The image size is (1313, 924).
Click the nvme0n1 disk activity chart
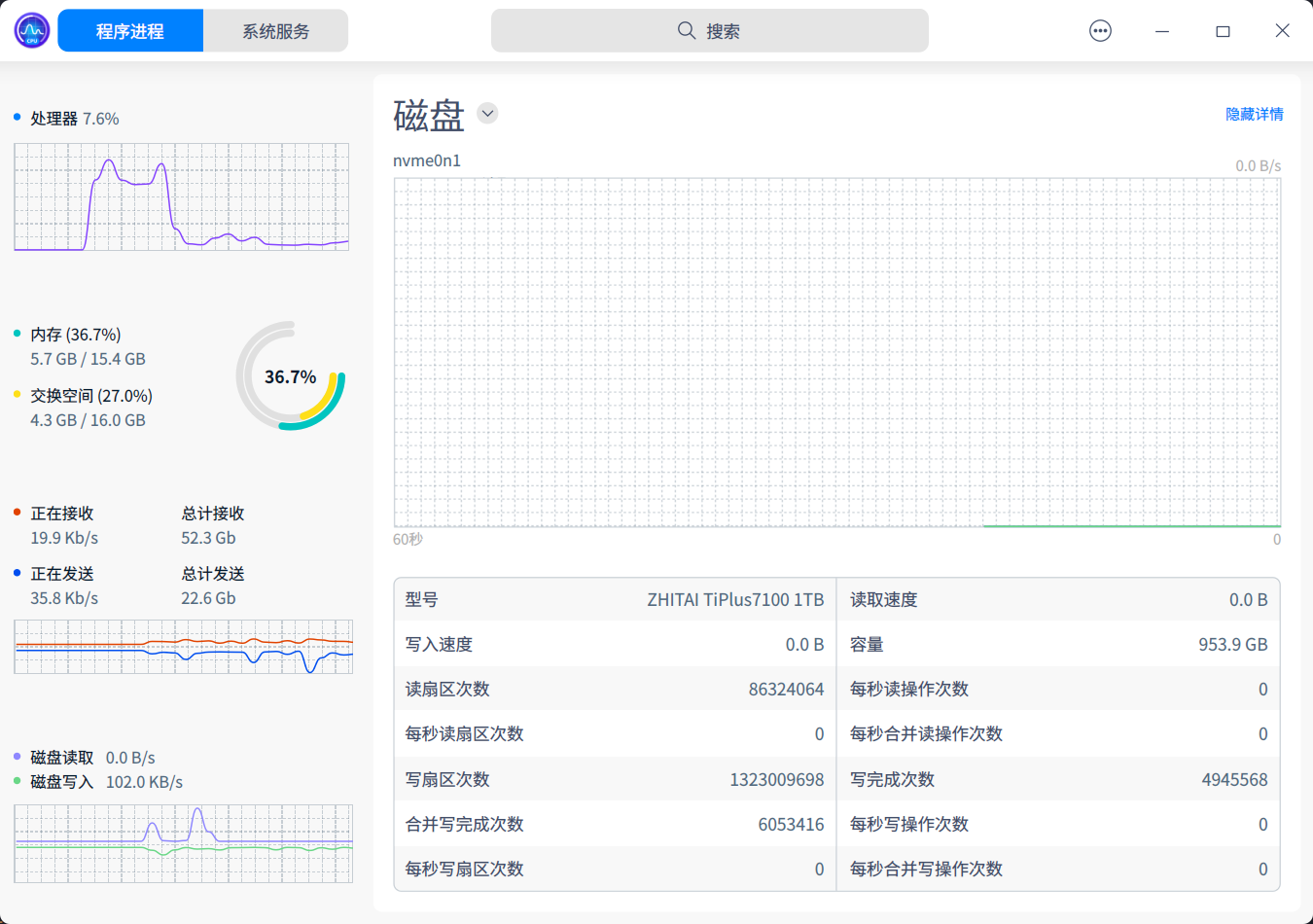point(836,352)
